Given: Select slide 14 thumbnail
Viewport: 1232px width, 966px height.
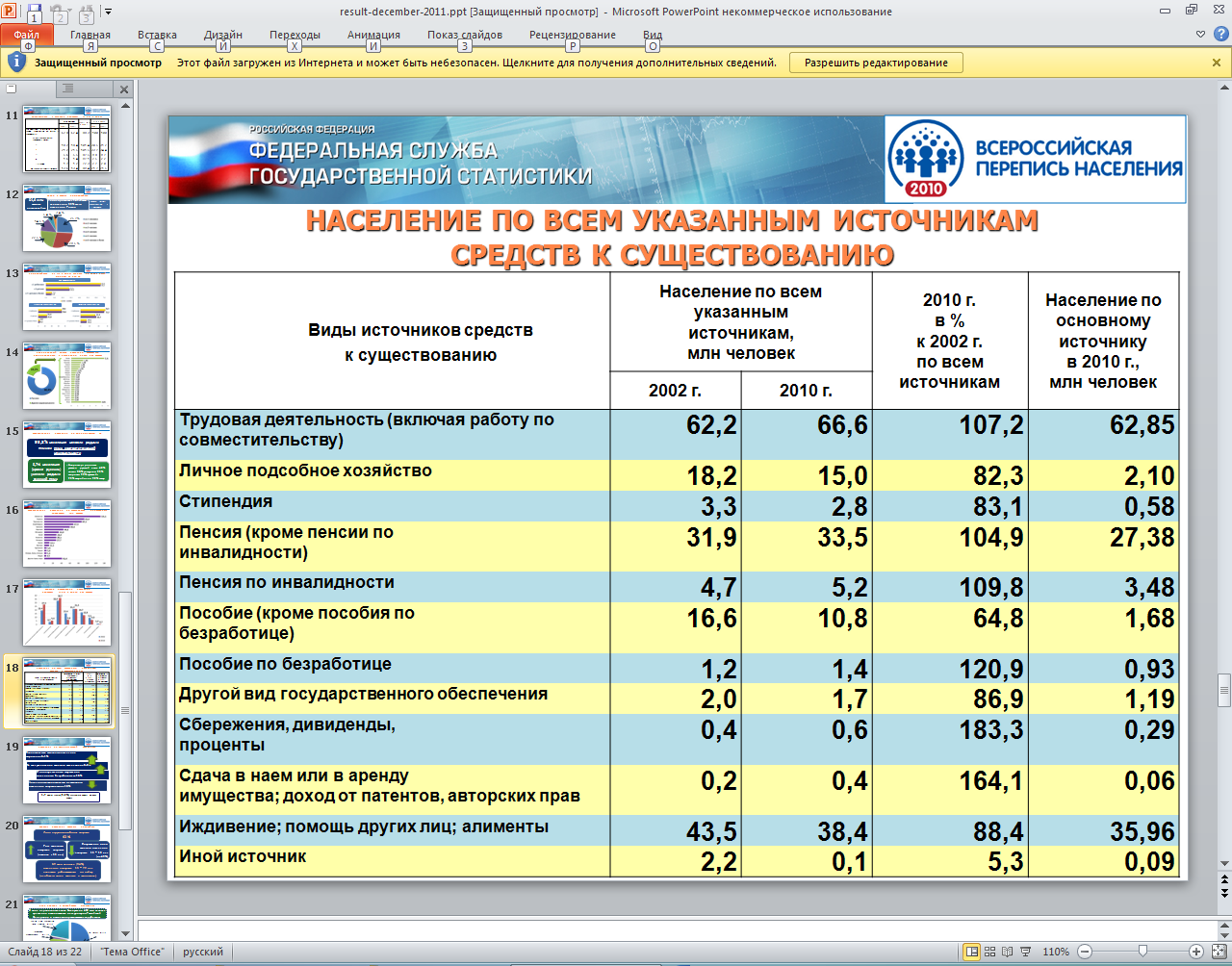Looking at the screenshot, I should [x=66, y=375].
